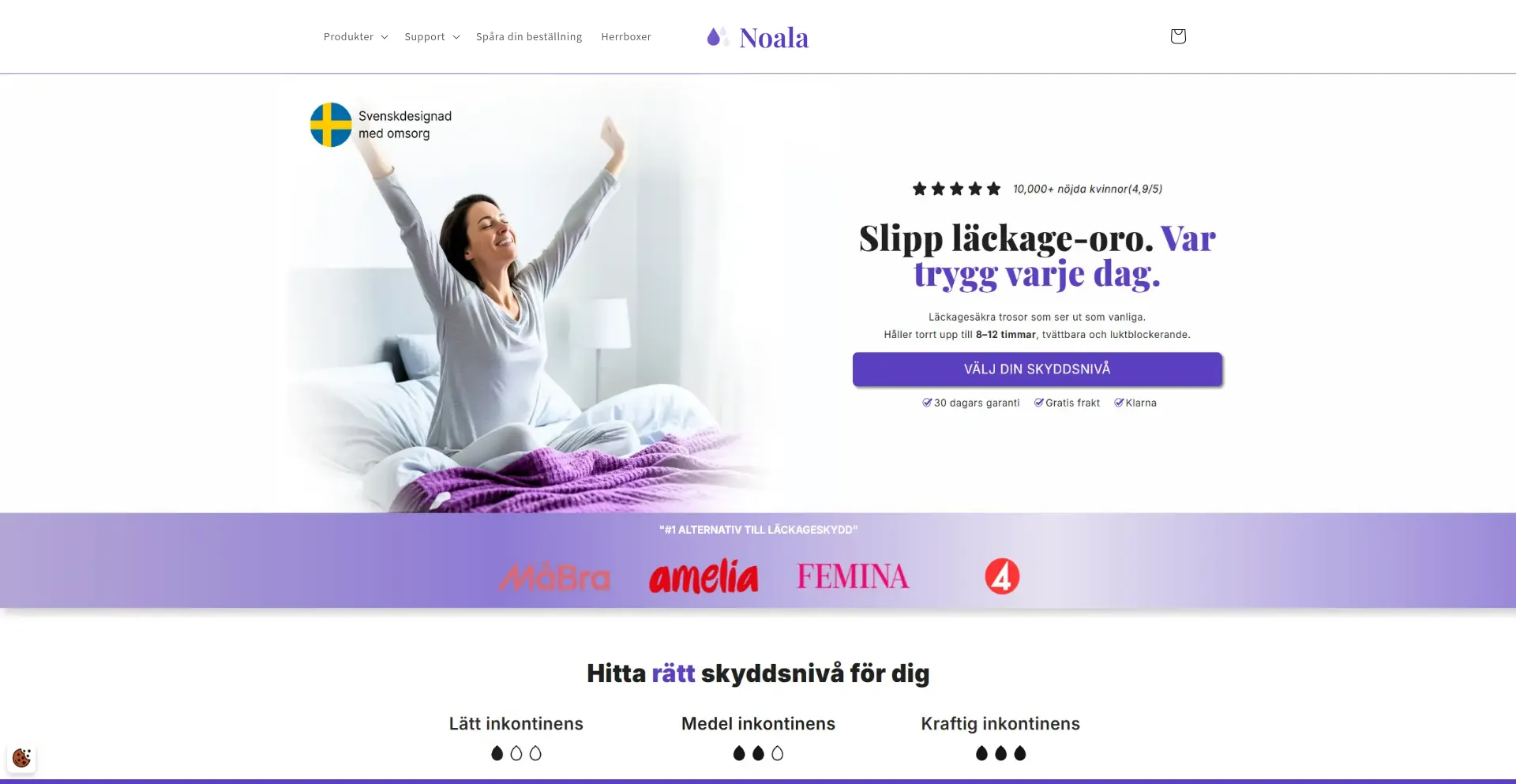Open the shopping cart icon

(x=1178, y=36)
